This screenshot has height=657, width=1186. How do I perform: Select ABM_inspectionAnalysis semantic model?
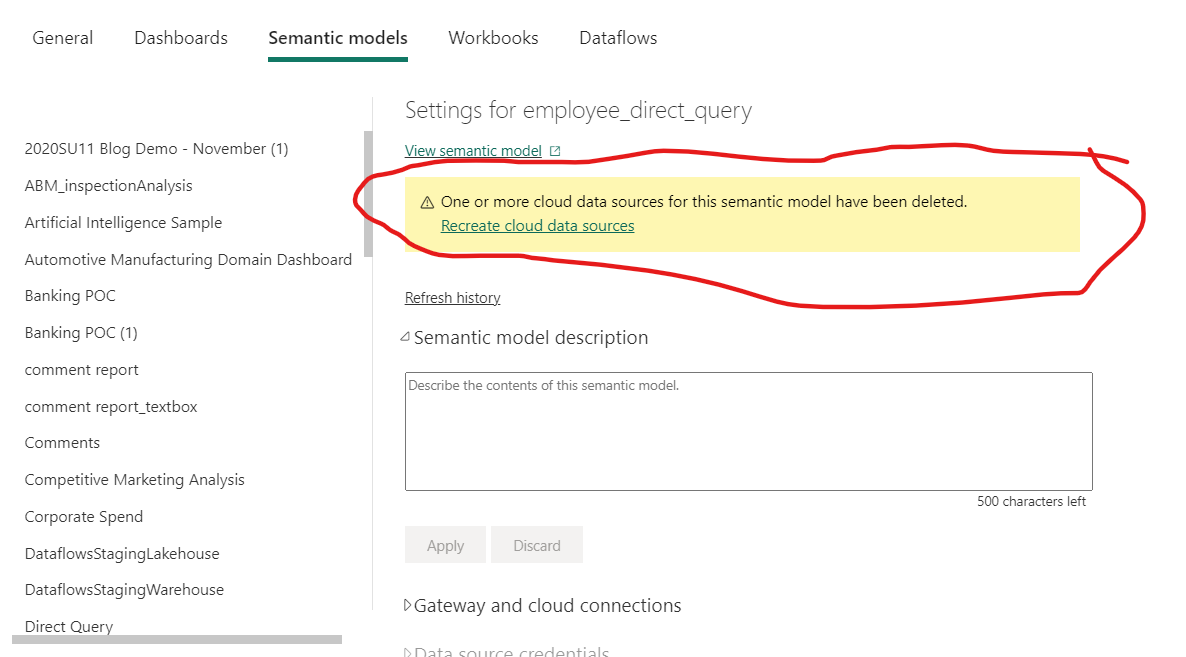[108, 186]
